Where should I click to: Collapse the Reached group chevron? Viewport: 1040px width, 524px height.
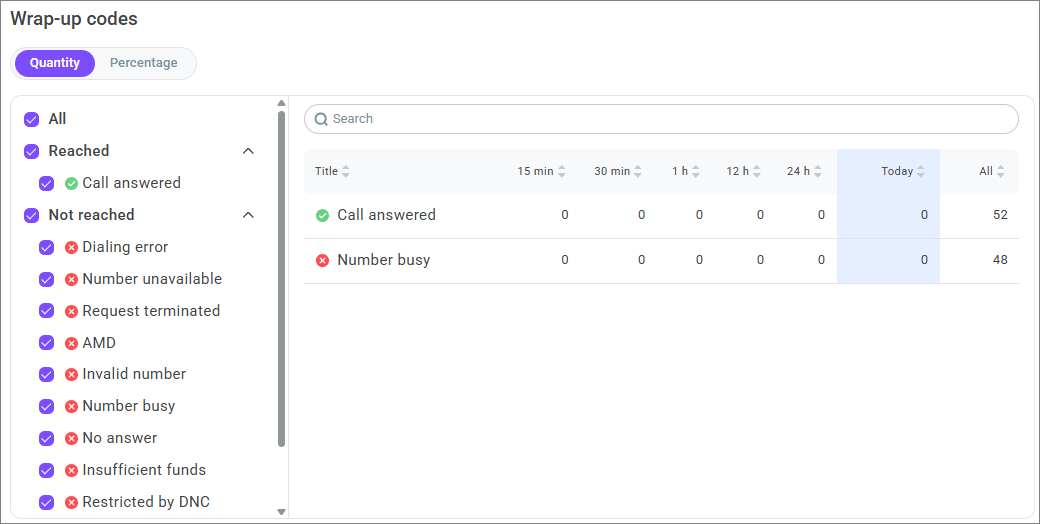pos(248,151)
